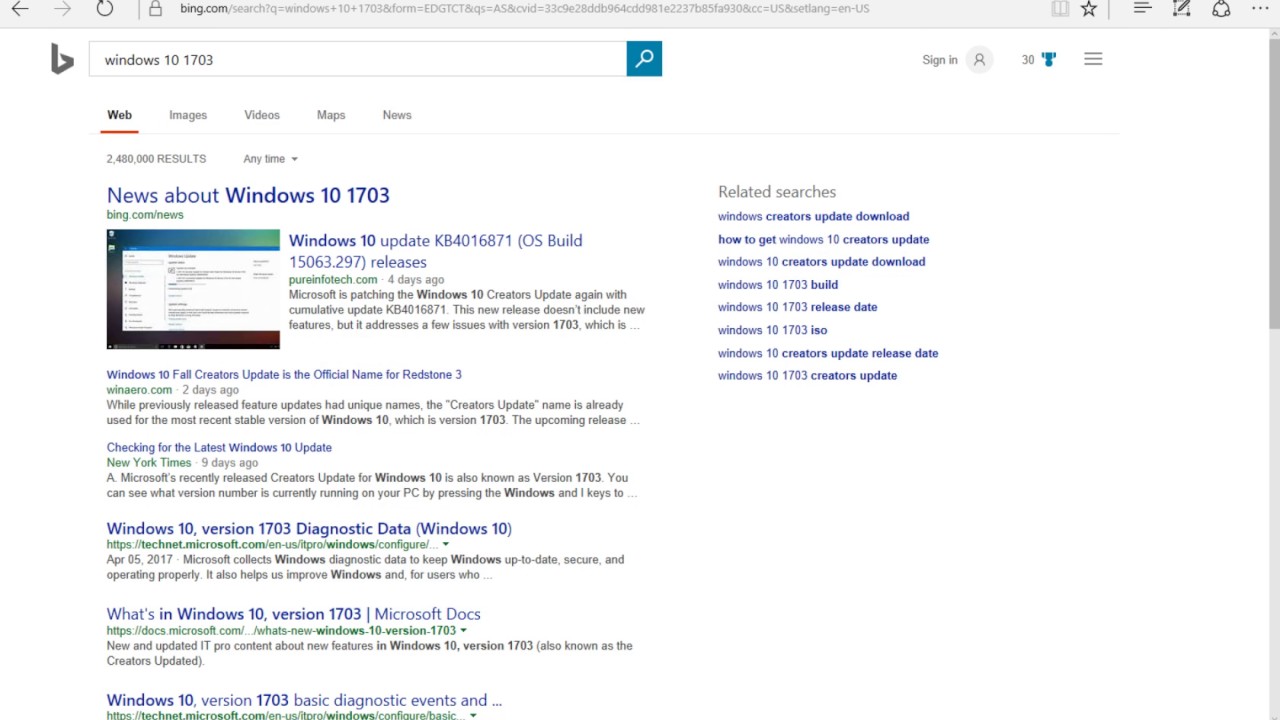Open Bing Rewards showing 30 points
The width and height of the screenshot is (1280, 720).
(x=1038, y=60)
